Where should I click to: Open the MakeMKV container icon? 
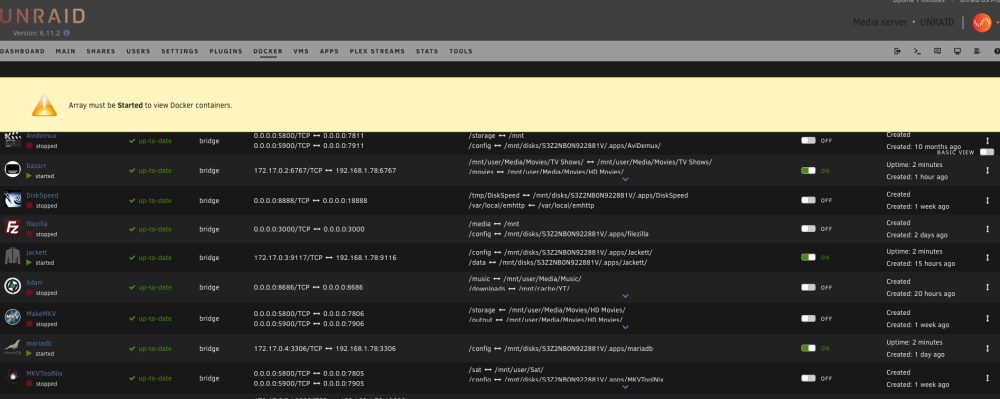tap(13, 317)
